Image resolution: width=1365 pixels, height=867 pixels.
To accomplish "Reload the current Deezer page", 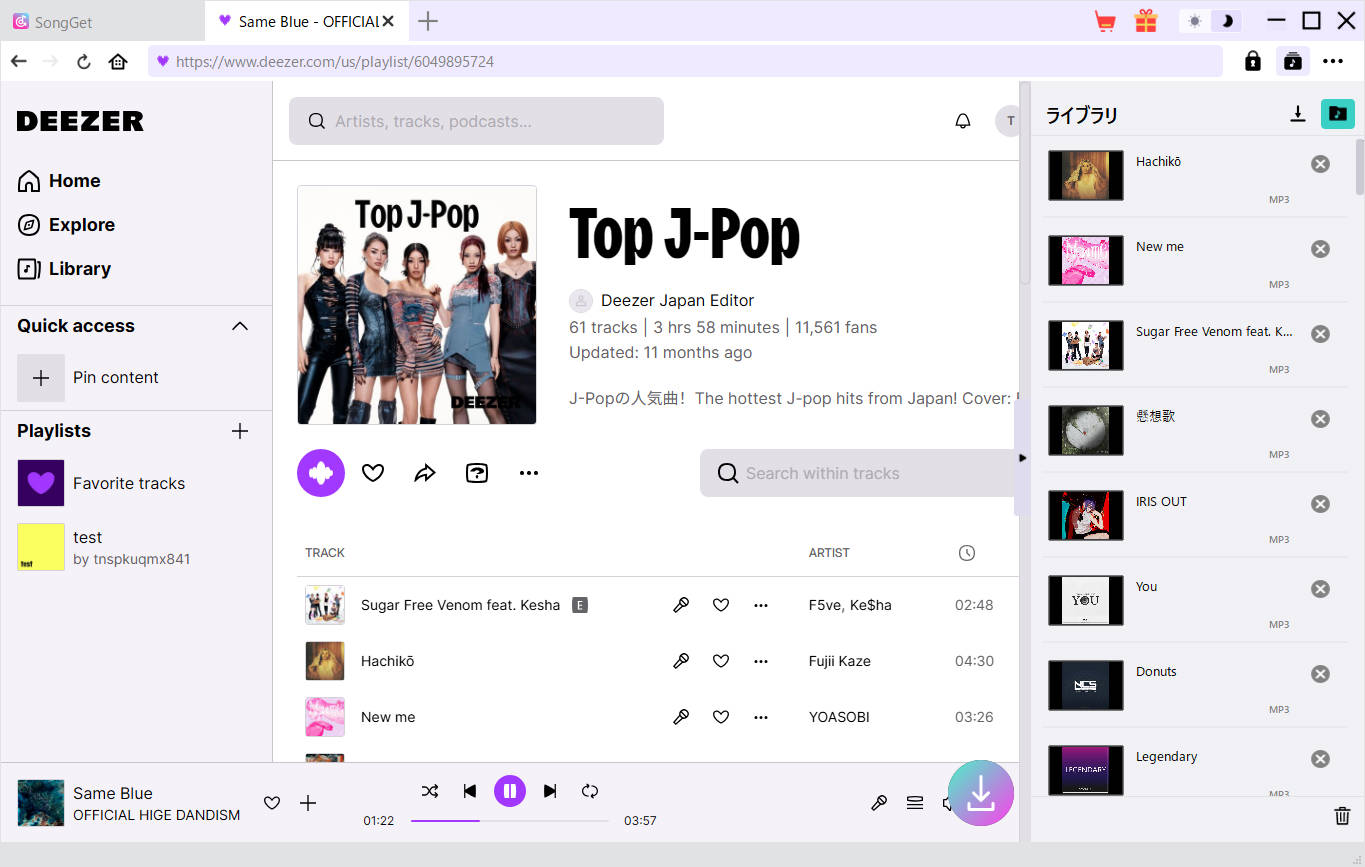I will coord(84,61).
